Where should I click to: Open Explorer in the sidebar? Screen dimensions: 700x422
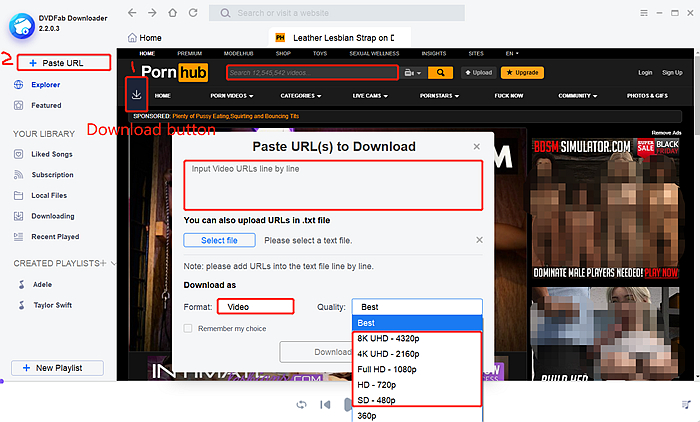point(45,84)
